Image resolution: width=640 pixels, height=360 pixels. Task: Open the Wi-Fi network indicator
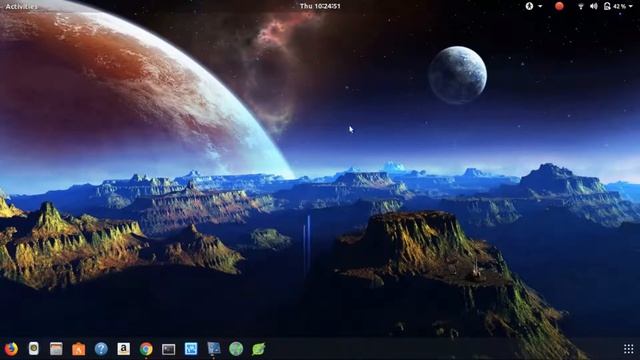coord(580,7)
